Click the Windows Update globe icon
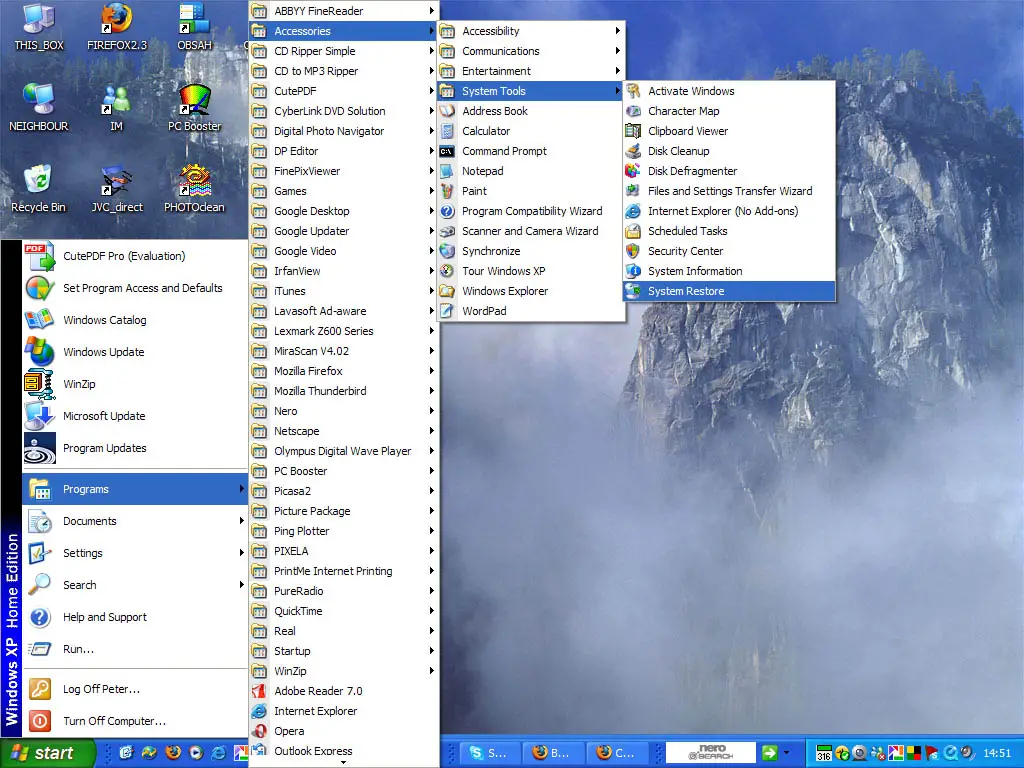1024x768 pixels. point(40,352)
